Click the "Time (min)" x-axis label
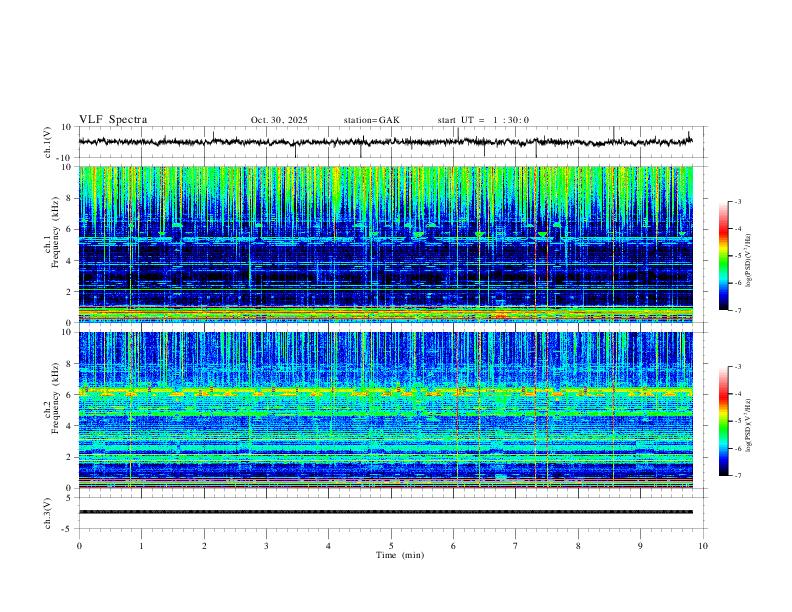Screen dimensions: 792x612 pos(400,555)
